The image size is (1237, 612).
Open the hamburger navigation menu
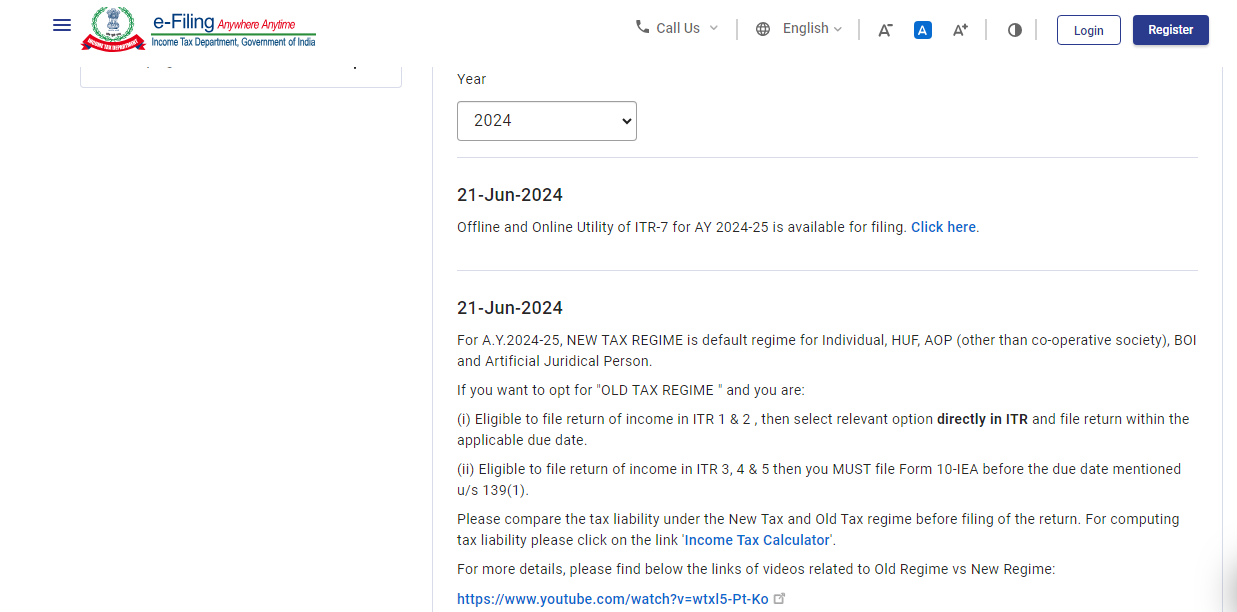[62, 25]
